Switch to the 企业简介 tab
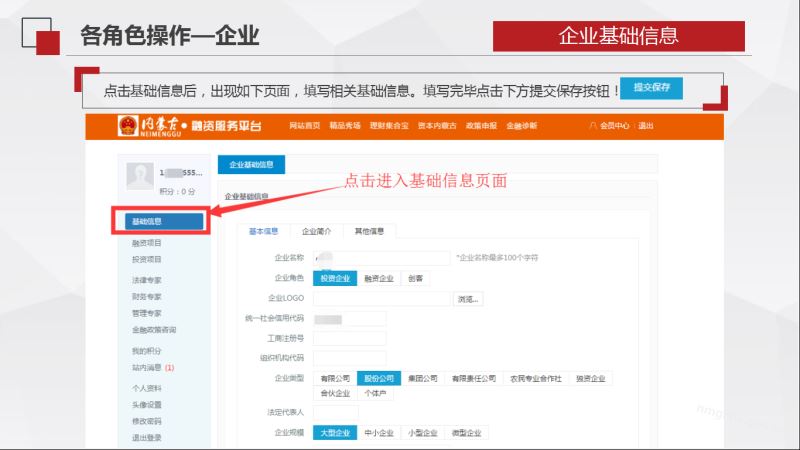The image size is (800, 450). click(x=316, y=231)
